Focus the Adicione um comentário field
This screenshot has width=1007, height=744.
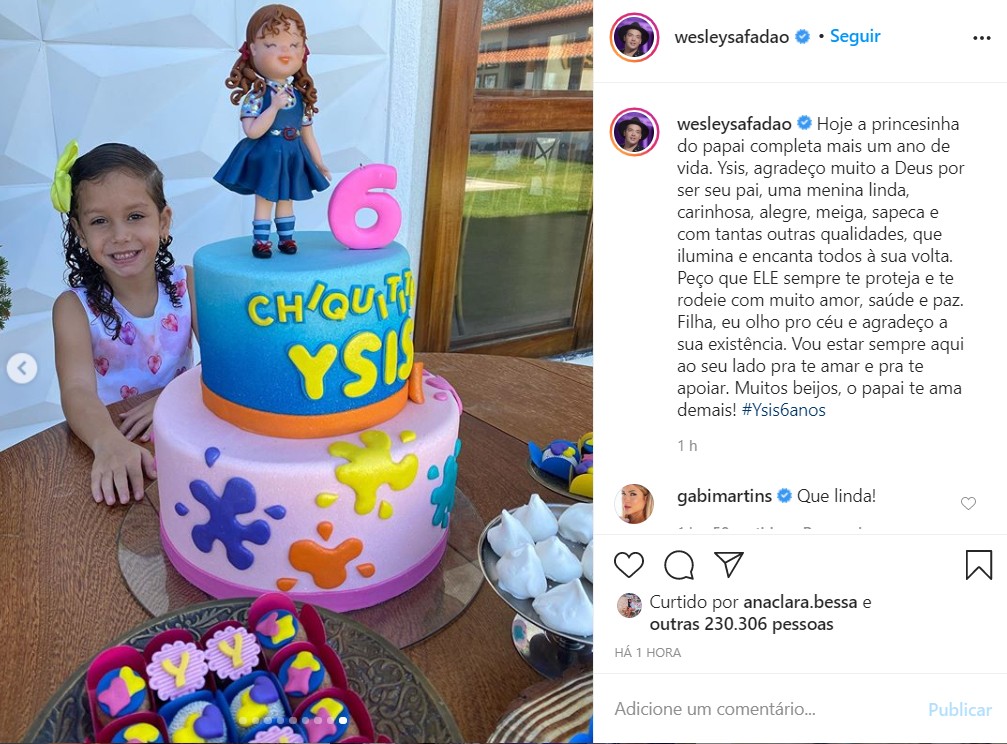click(x=764, y=709)
